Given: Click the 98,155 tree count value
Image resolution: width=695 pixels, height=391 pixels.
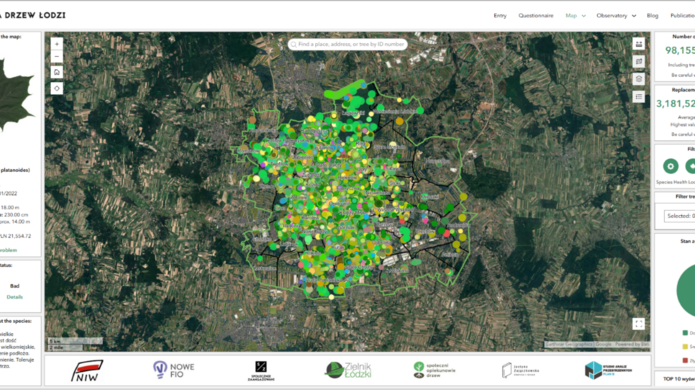Looking at the screenshot, I should 680,51.
